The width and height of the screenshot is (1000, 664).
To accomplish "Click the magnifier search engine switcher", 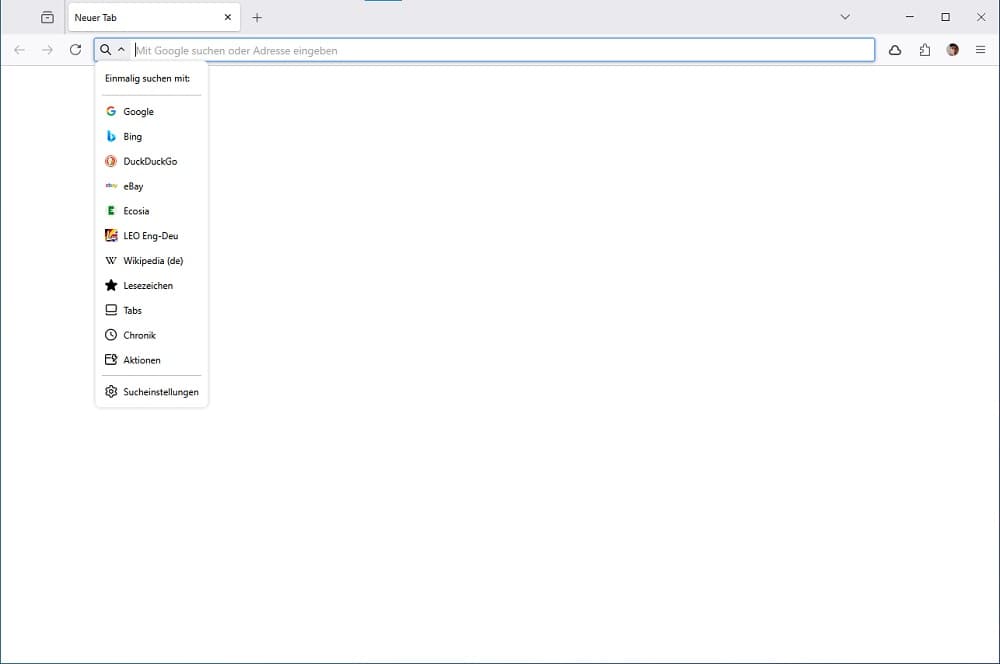I will tap(113, 50).
